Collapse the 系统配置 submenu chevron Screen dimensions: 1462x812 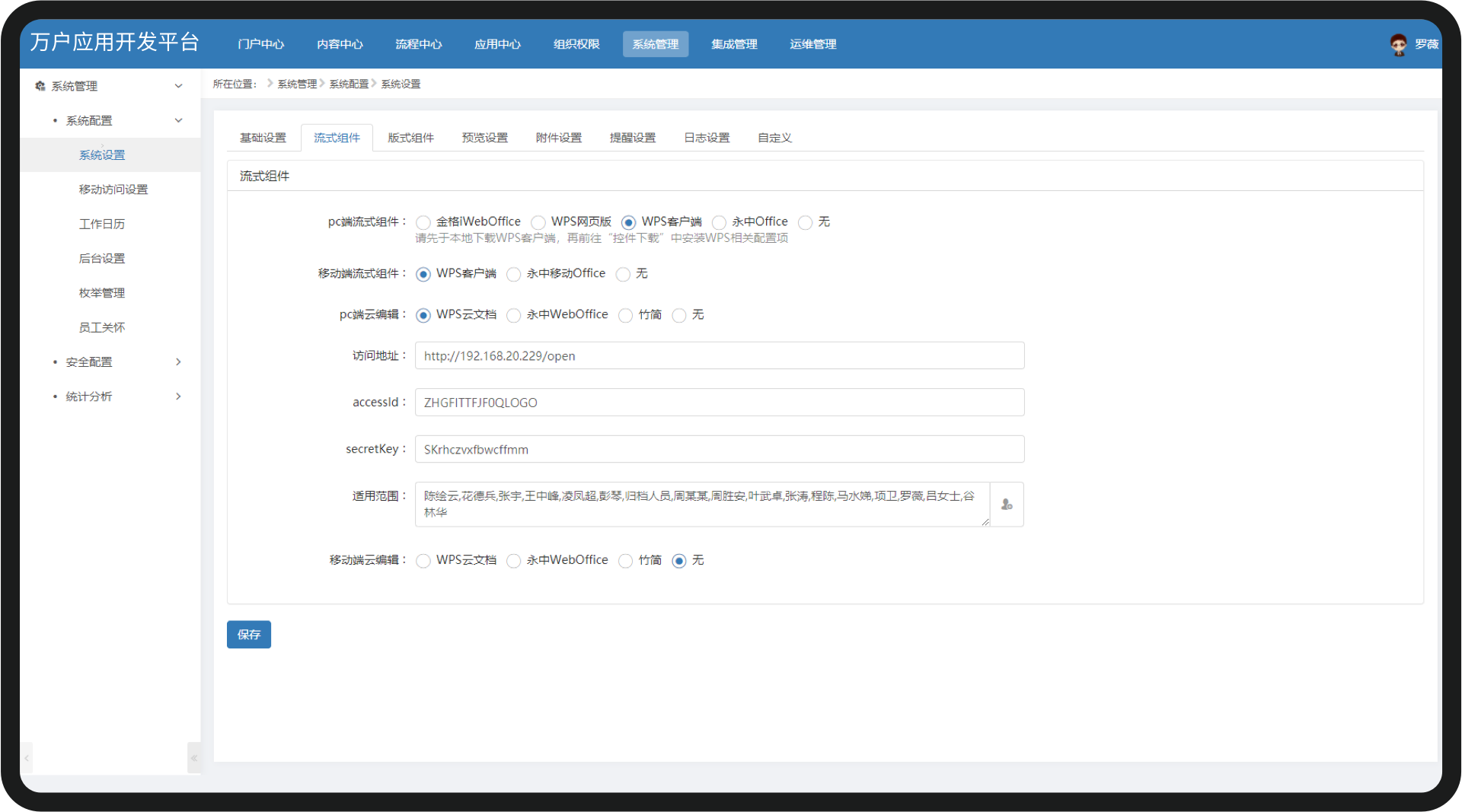click(x=178, y=120)
